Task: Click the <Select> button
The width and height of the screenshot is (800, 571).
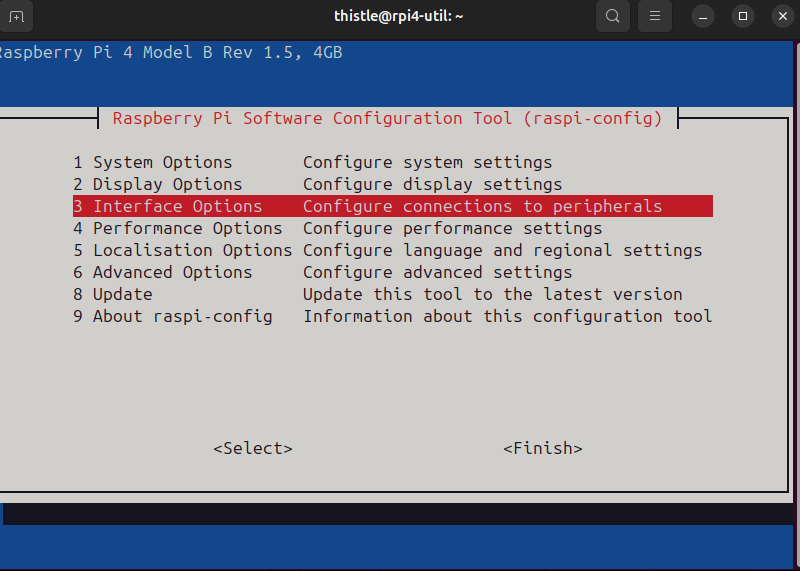Action: click(253, 448)
